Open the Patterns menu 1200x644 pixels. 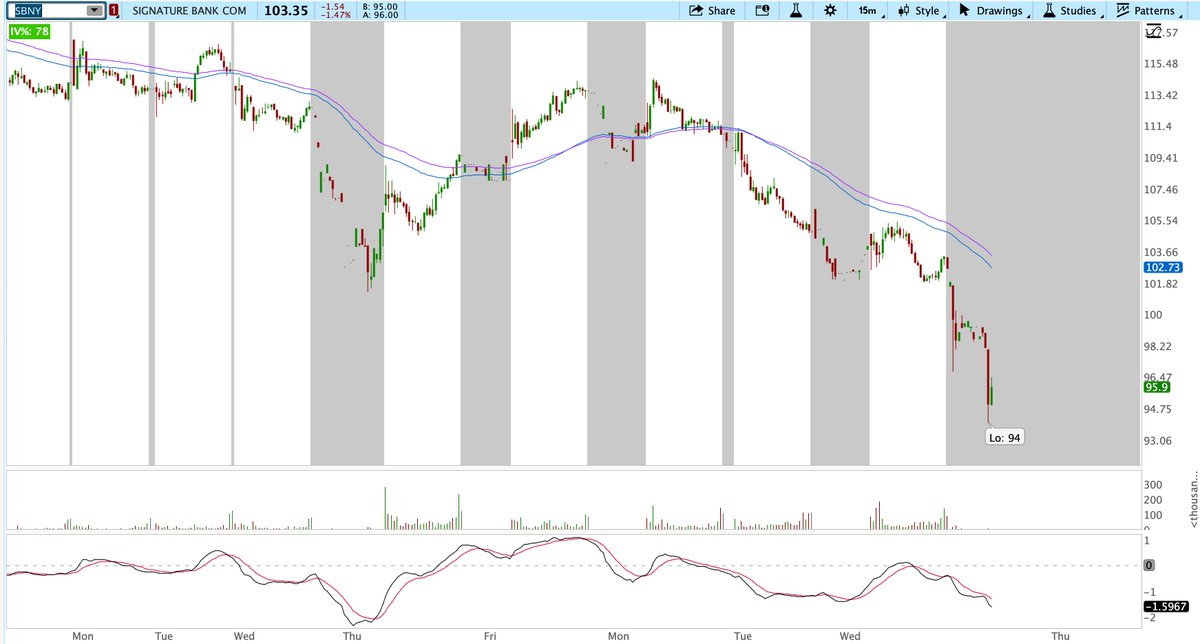[x=1151, y=11]
